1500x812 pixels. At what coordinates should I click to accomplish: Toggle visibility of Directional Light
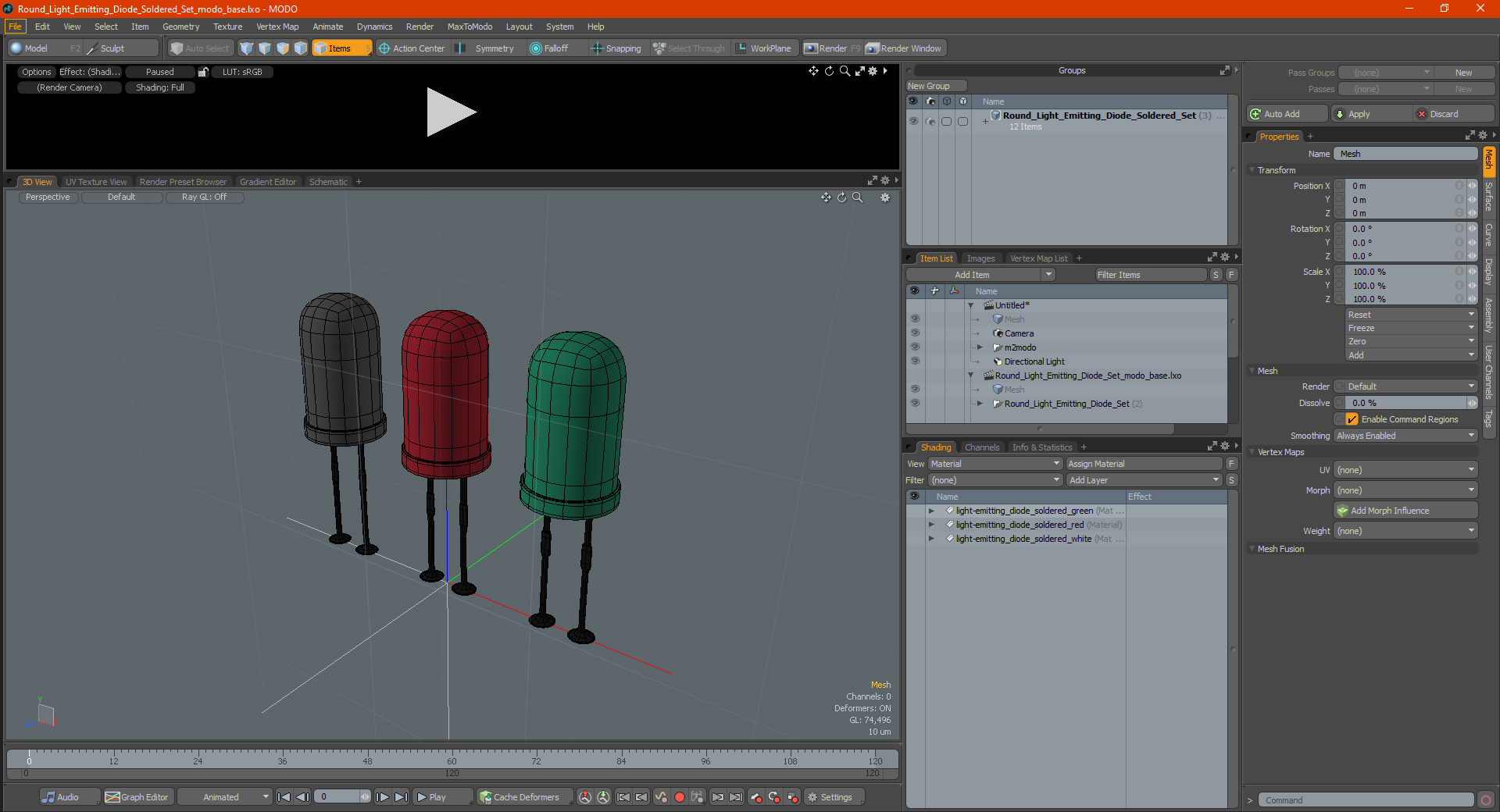(x=915, y=361)
